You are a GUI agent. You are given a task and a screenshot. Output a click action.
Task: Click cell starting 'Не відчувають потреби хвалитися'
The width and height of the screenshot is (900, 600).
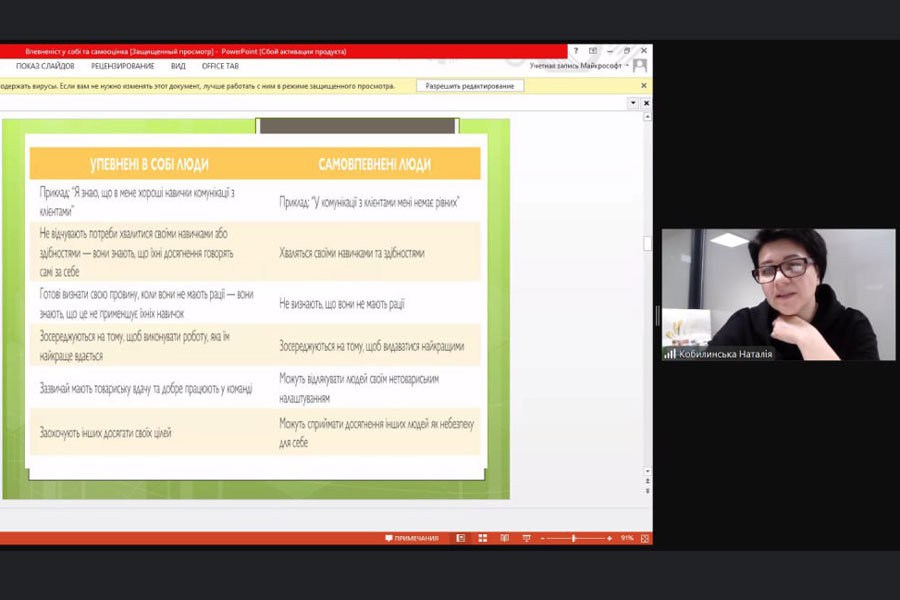pyautogui.click(x=149, y=253)
